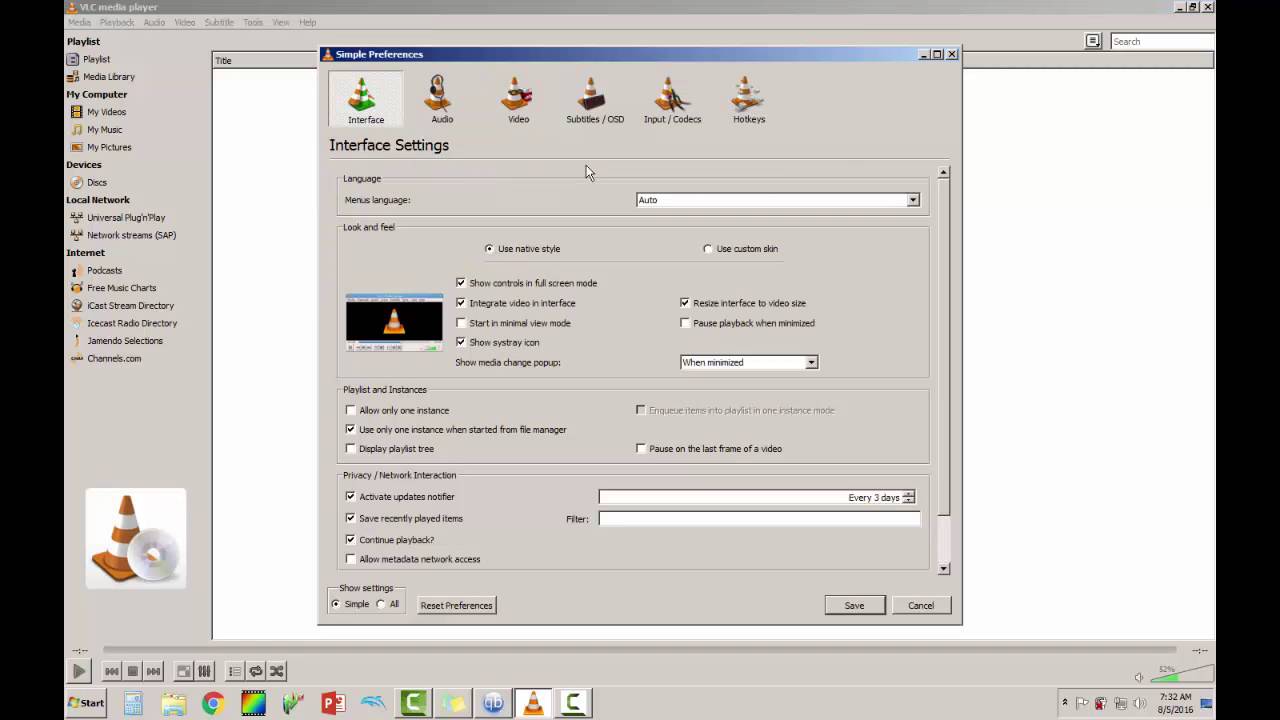1280x720 pixels.
Task: Open Show media change popup dropdown
Action: point(748,362)
